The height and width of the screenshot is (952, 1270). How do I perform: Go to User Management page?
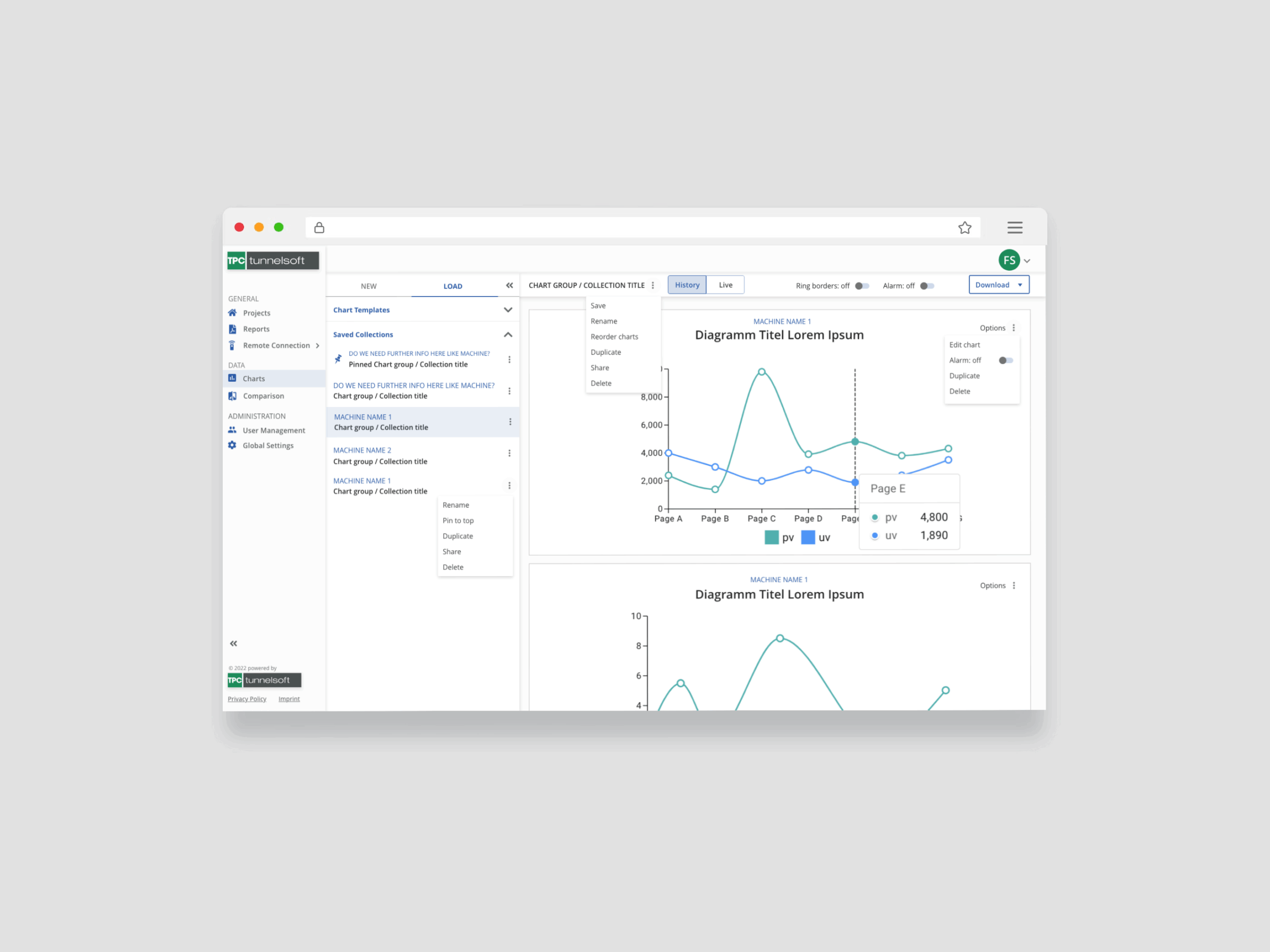coord(274,430)
